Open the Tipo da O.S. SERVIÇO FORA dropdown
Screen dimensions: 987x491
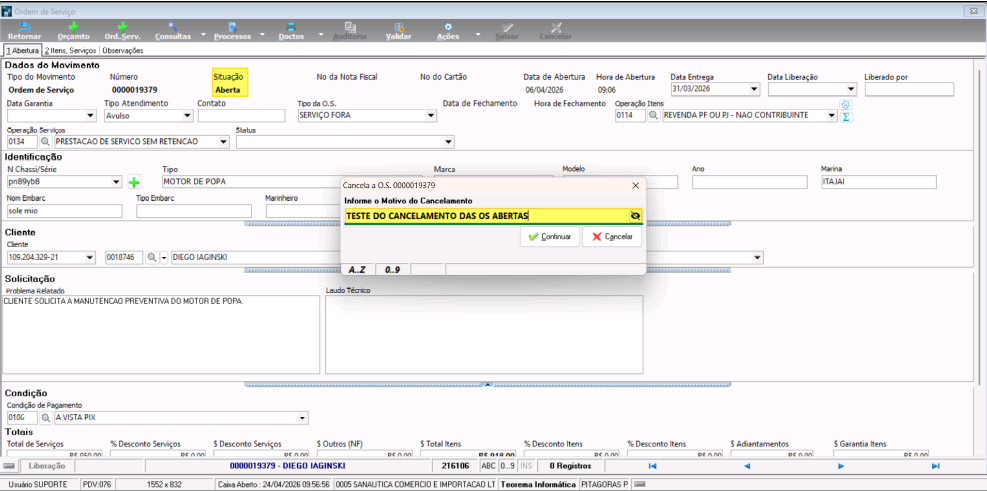pos(431,116)
